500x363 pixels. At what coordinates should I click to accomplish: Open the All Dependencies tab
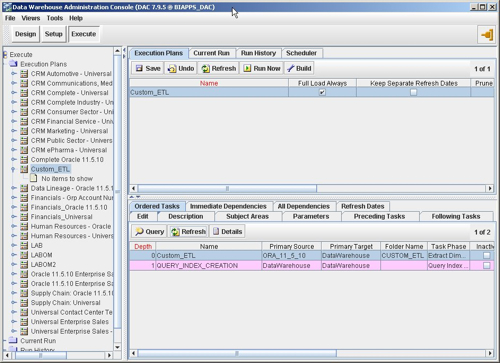click(x=304, y=206)
